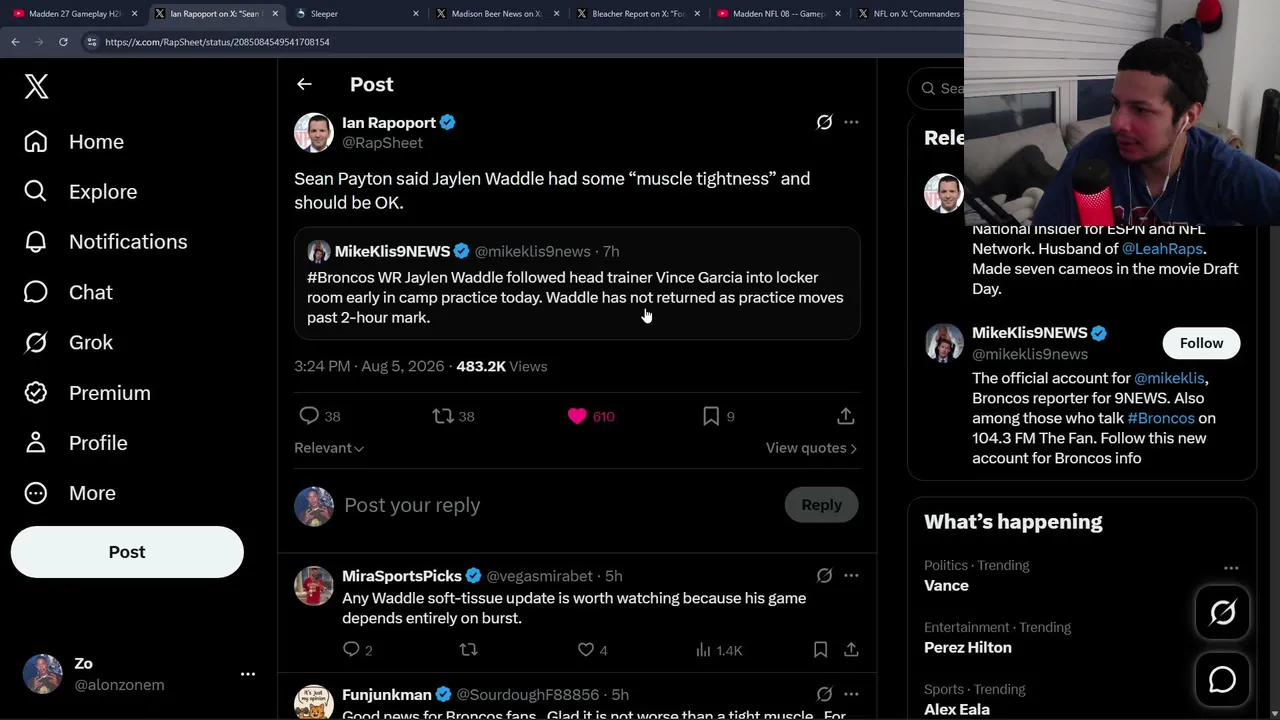
Task: Open More menu in the left sidebar
Action: point(70,493)
